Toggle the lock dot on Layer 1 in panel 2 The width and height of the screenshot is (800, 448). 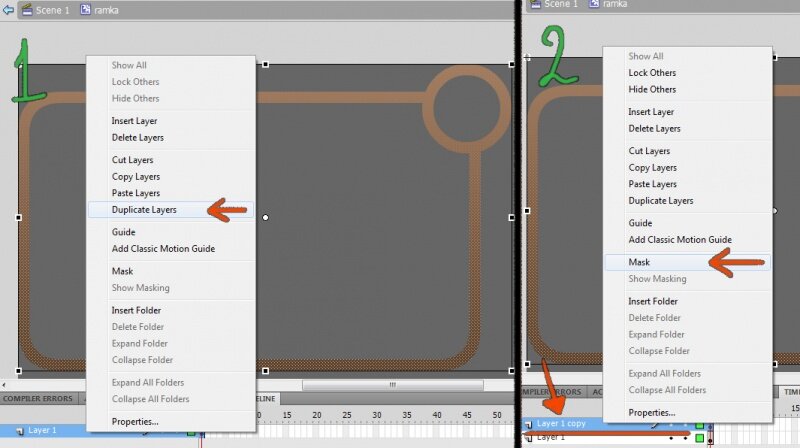[683, 438]
